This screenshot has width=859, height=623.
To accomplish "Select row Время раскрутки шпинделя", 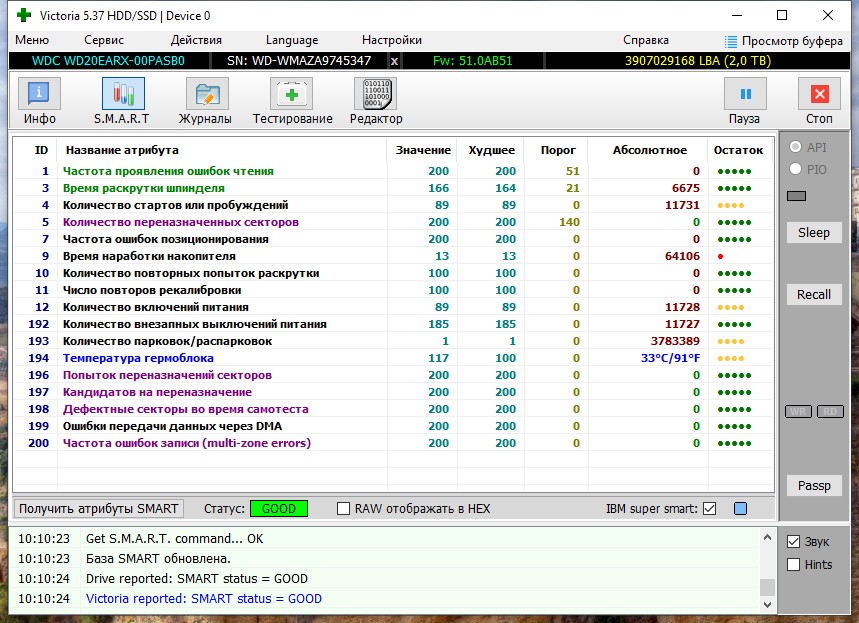I will point(393,188).
